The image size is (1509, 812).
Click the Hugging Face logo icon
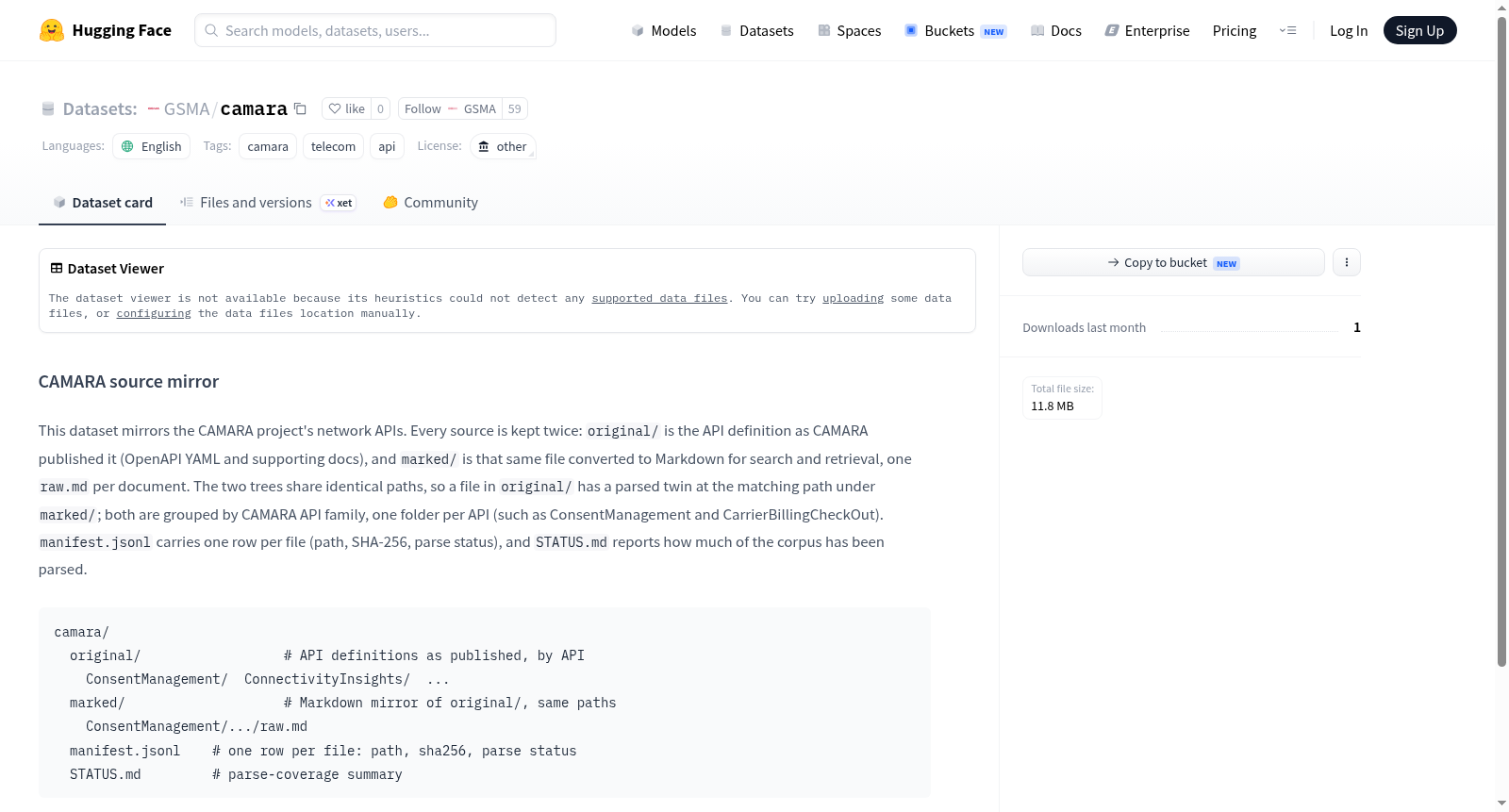point(52,30)
